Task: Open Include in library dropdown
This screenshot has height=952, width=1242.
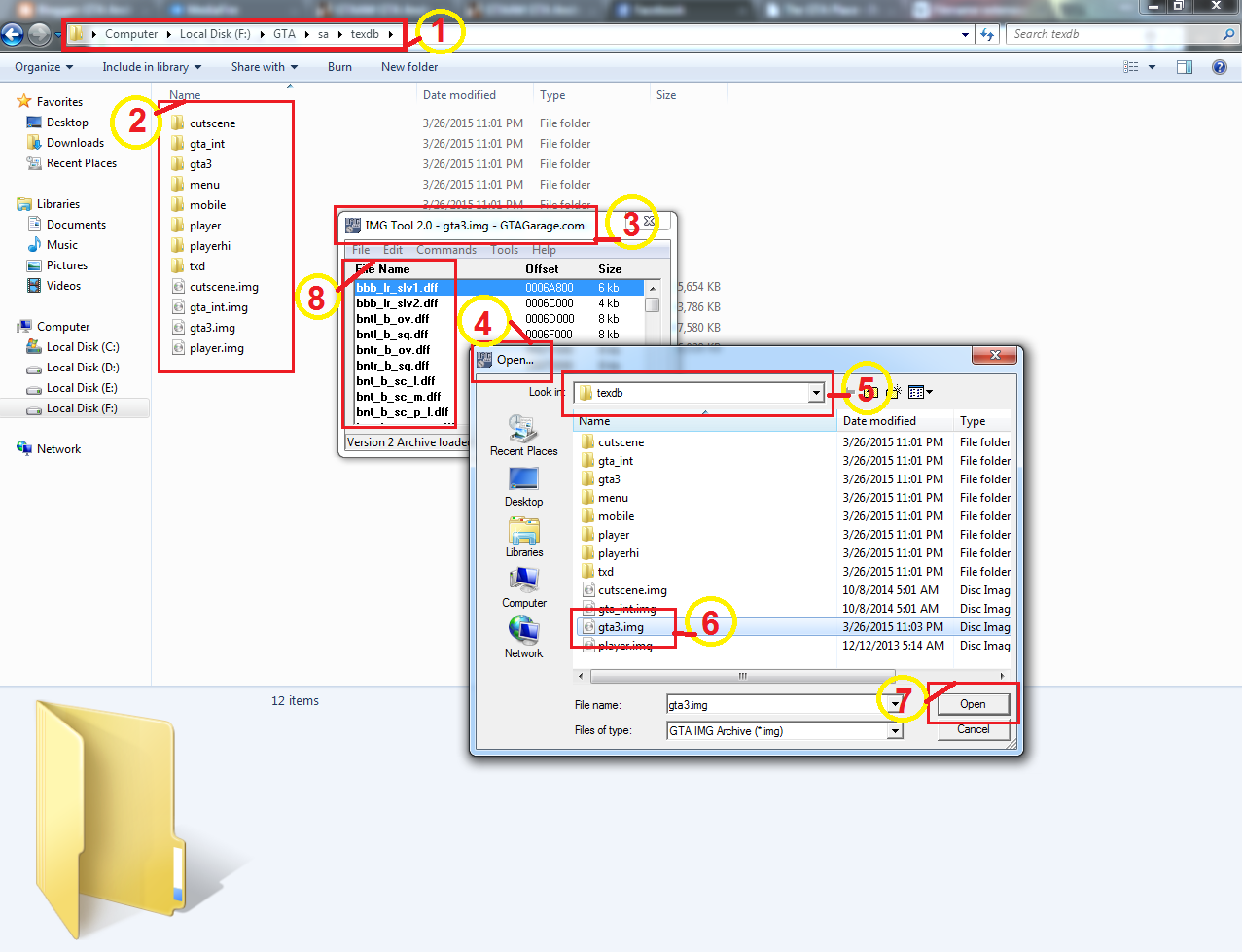Action: (152, 67)
